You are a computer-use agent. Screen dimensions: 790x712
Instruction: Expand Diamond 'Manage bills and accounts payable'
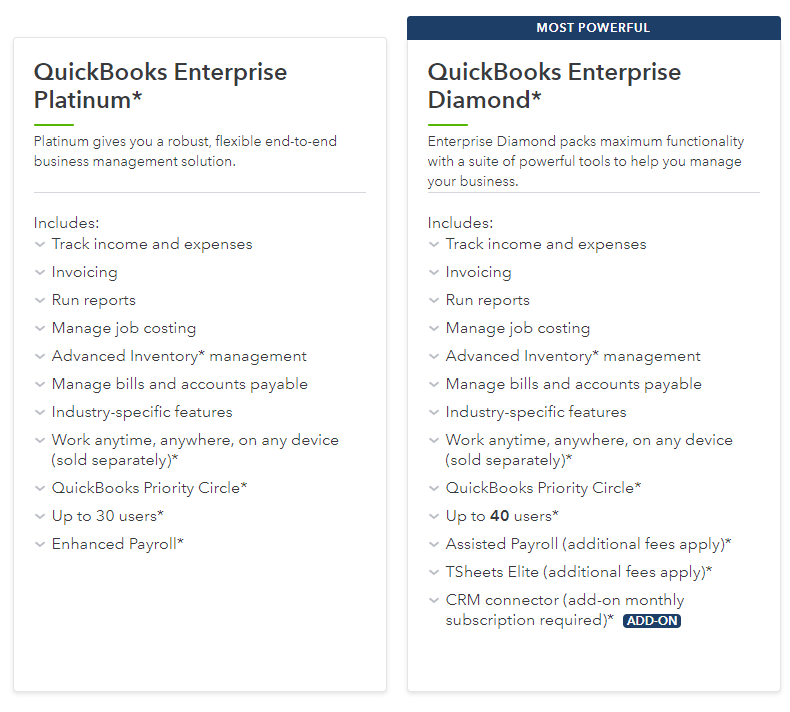(434, 384)
